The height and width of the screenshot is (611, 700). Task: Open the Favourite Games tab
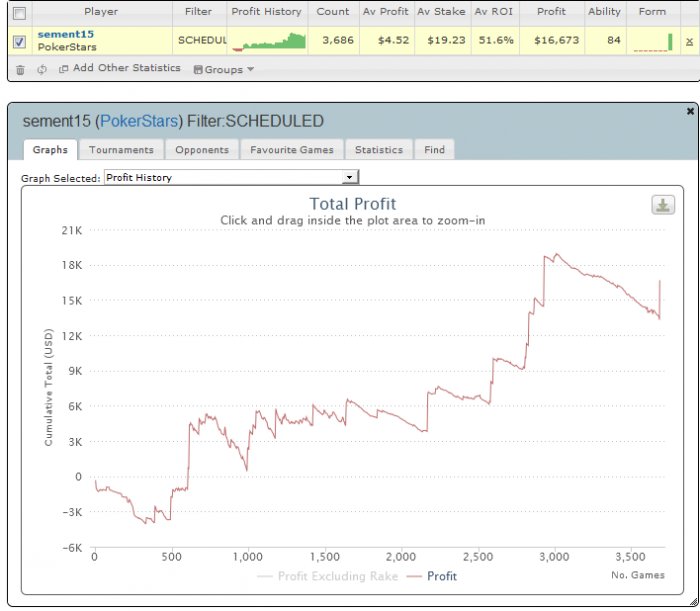tap(292, 150)
